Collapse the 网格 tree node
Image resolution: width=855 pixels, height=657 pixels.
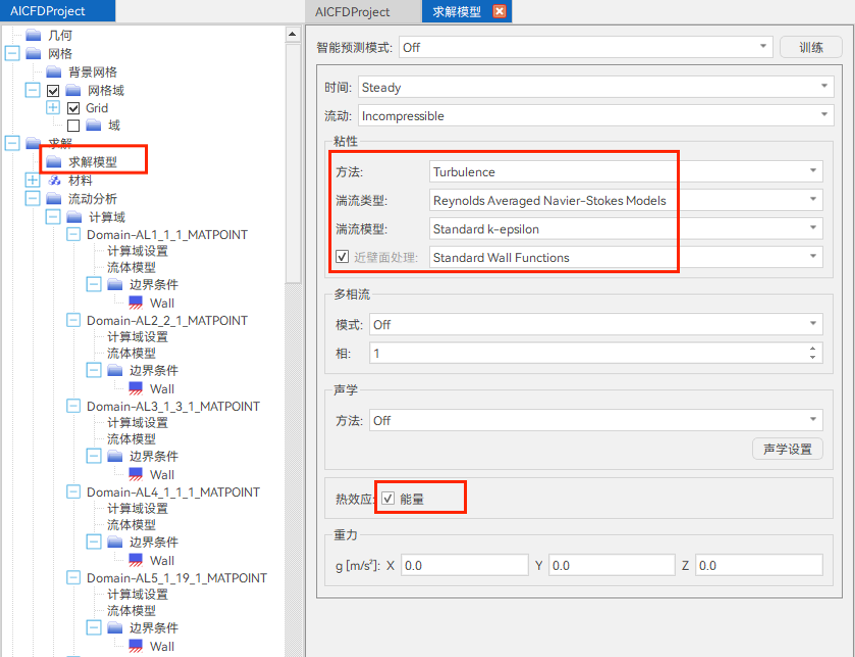[x=12, y=53]
